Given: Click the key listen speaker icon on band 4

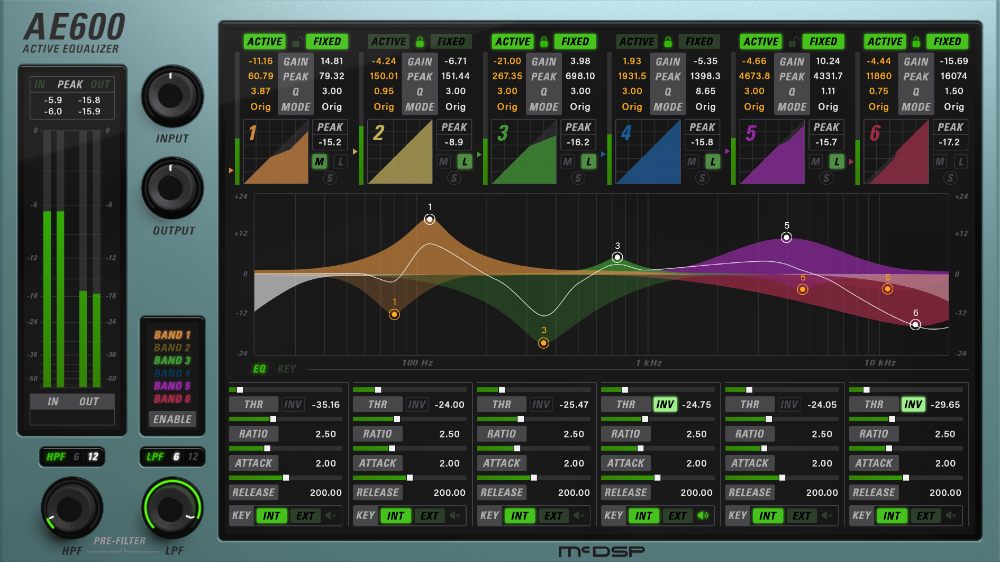Looking at the screenshot, I should pyautogui.click(x=703, y=516).
